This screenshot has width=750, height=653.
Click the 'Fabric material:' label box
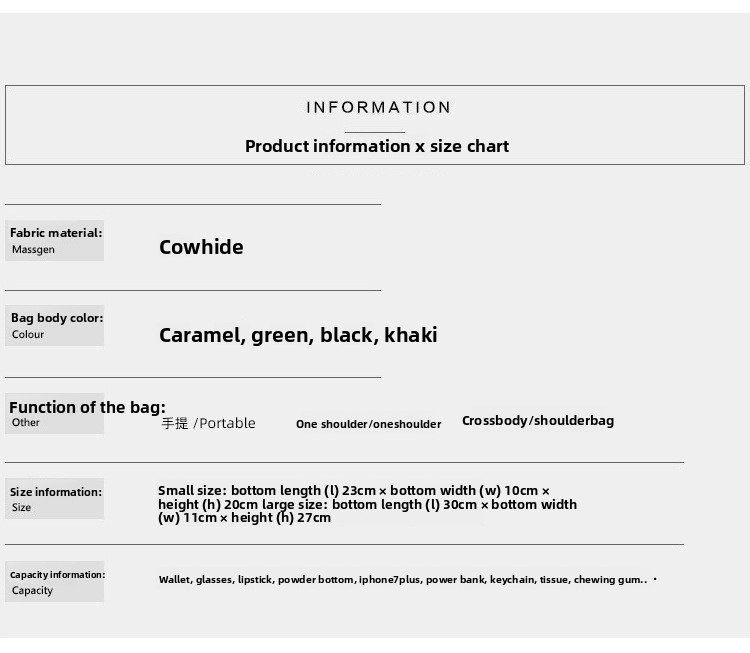point(55,240)
